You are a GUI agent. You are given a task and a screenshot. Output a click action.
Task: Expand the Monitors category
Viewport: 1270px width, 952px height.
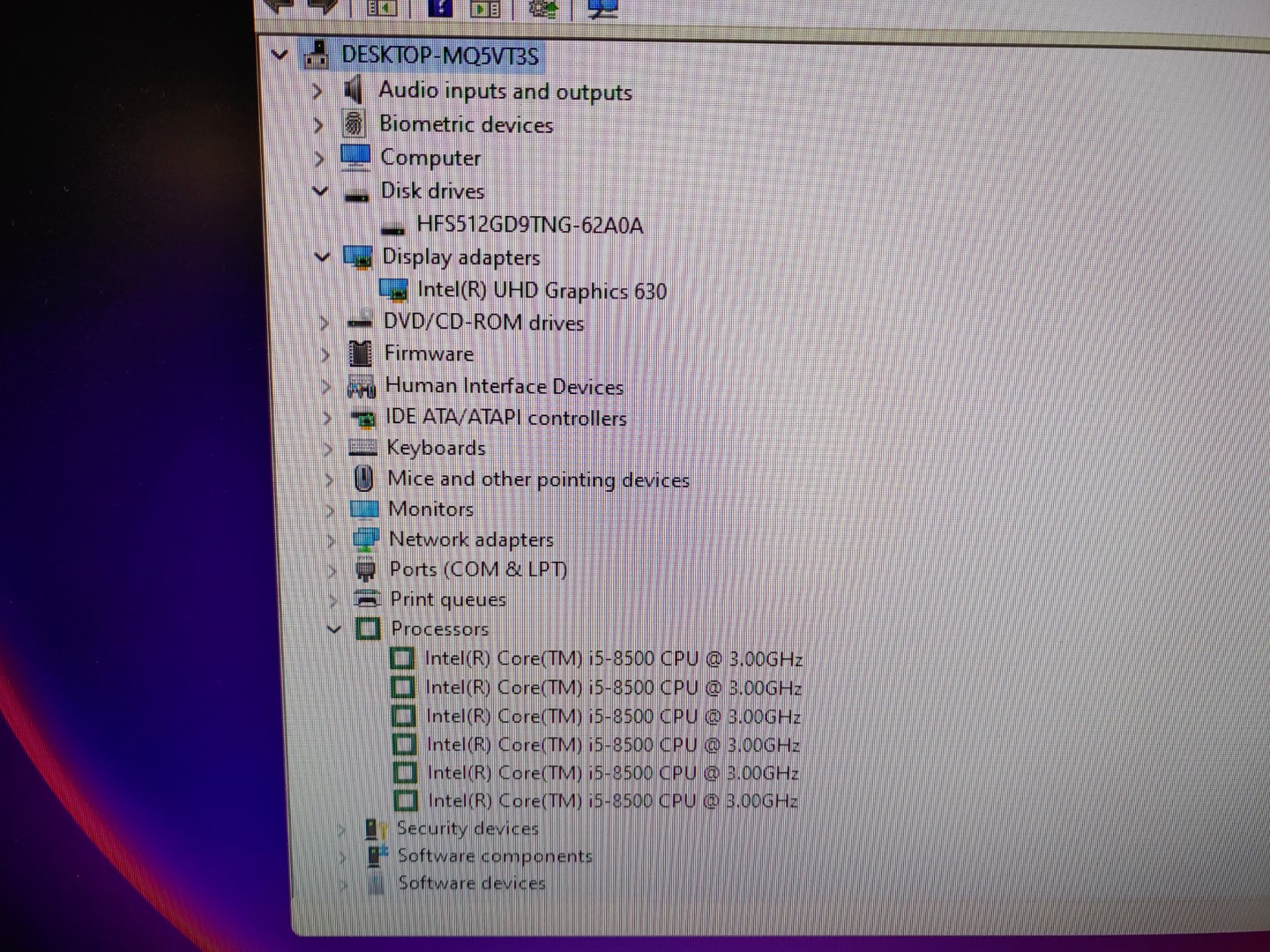pyautogui.click(x=330, y=510)
